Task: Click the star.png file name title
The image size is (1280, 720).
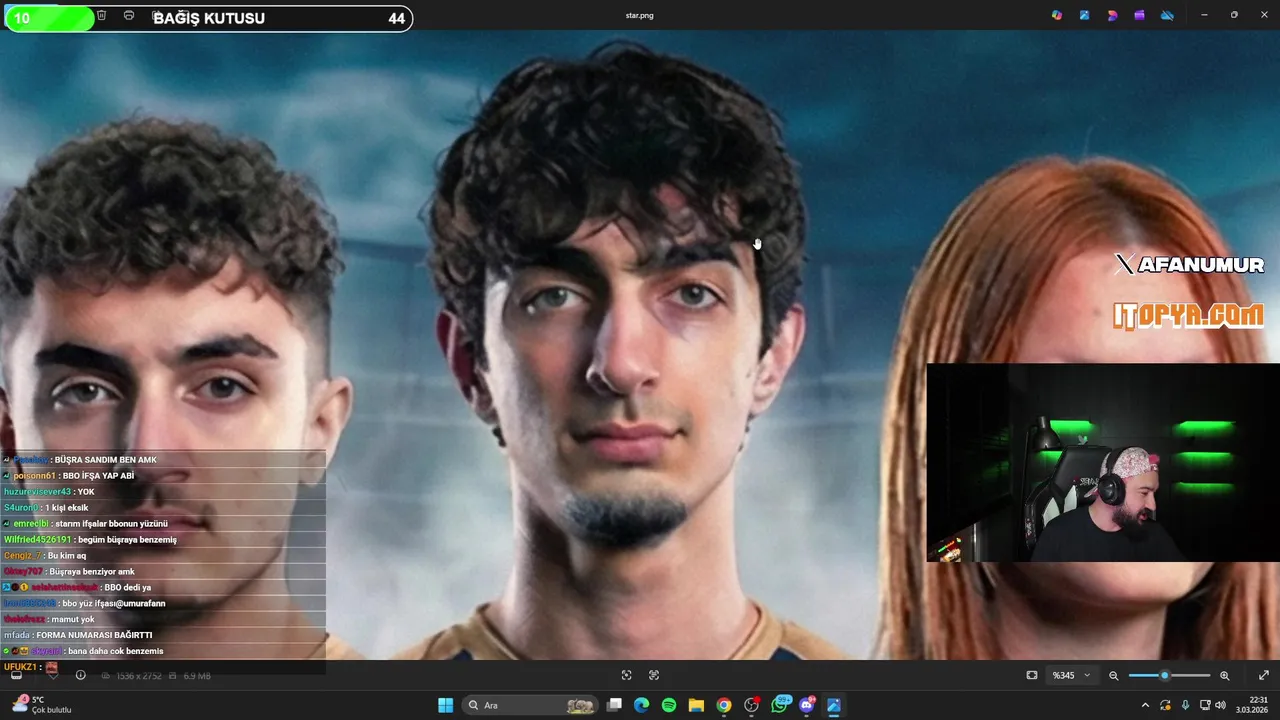Action: point(639,15)
